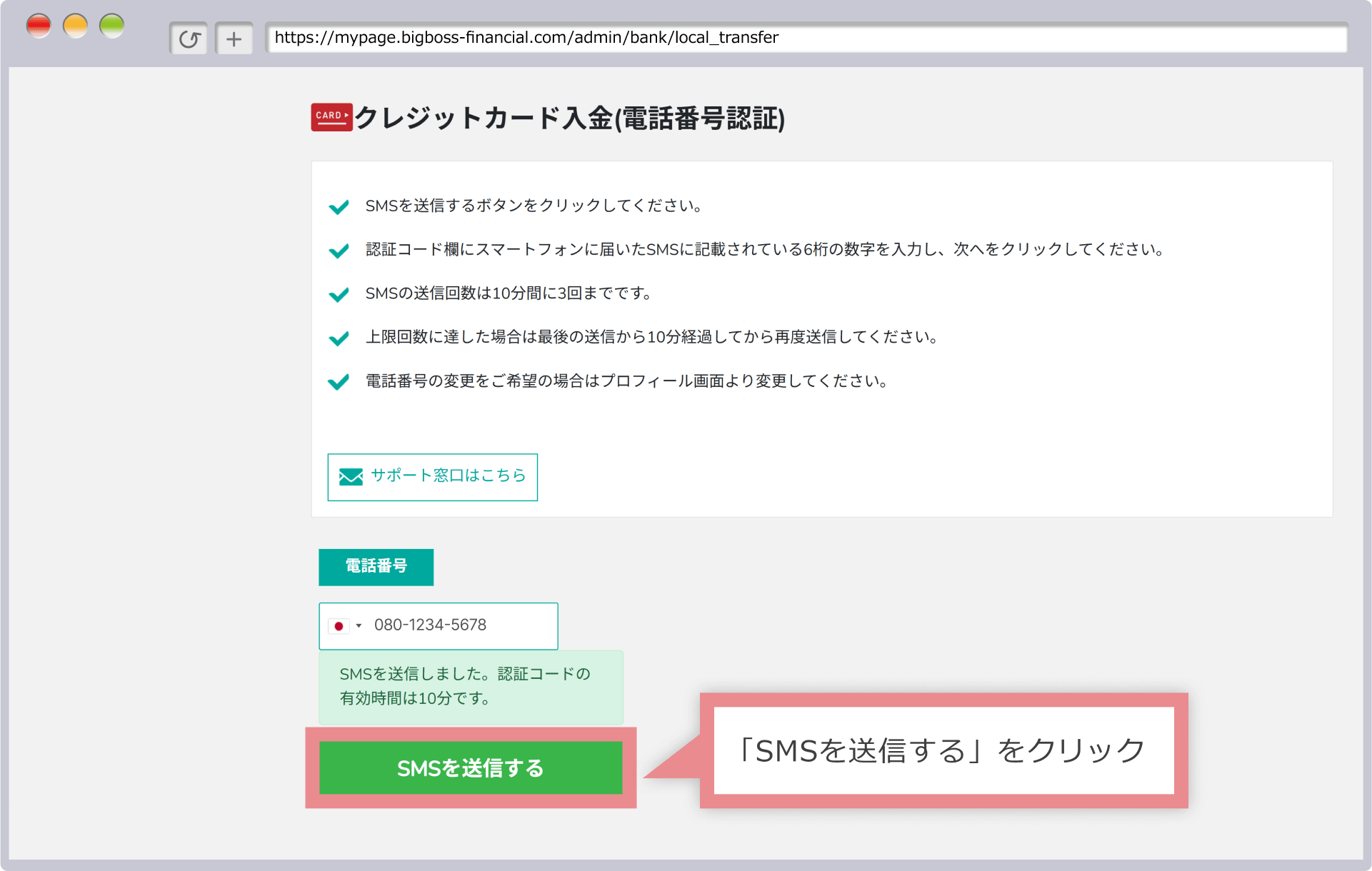Screen dimensions: 1372x871
Task: Click the red CARD icon in heading
Action: 331,117
